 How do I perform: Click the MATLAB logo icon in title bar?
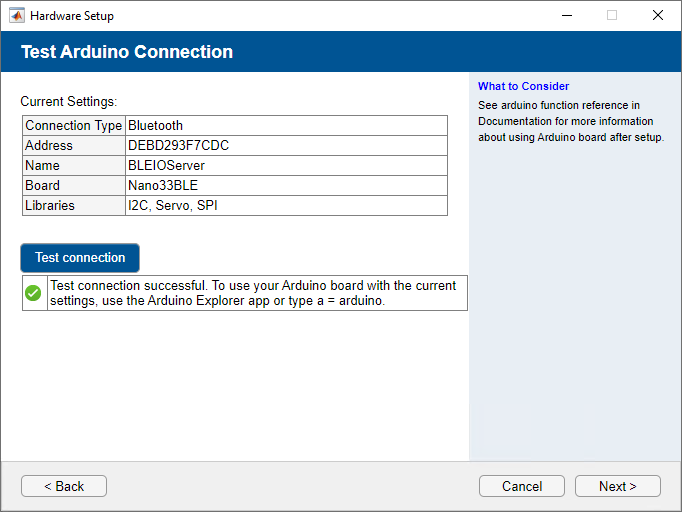[x=16, y=15]
